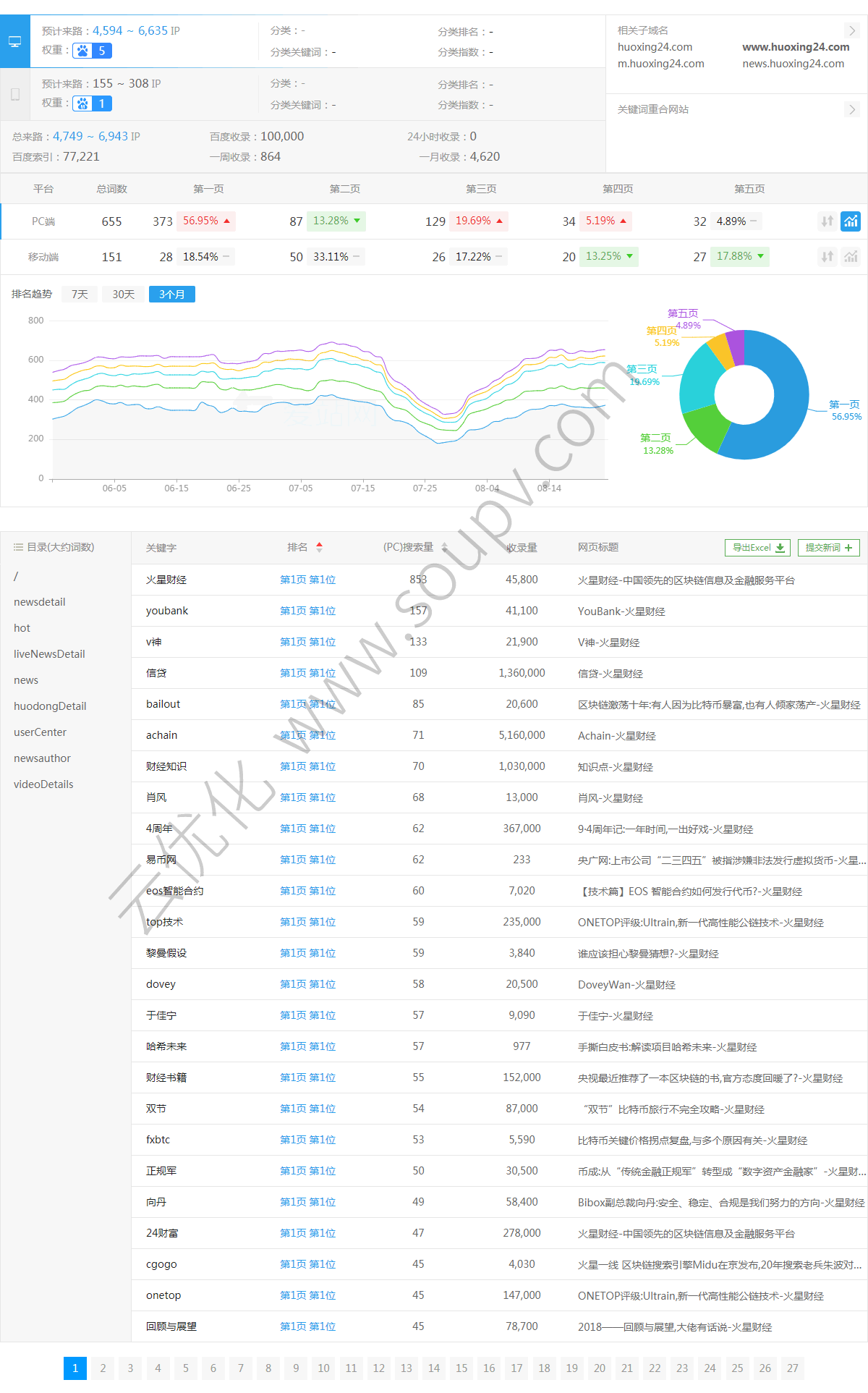The image size is (868, 1393).
Task: Click page title 'YouBank-火星财经'
Action: pyautogui.click(x=621, y=611)
